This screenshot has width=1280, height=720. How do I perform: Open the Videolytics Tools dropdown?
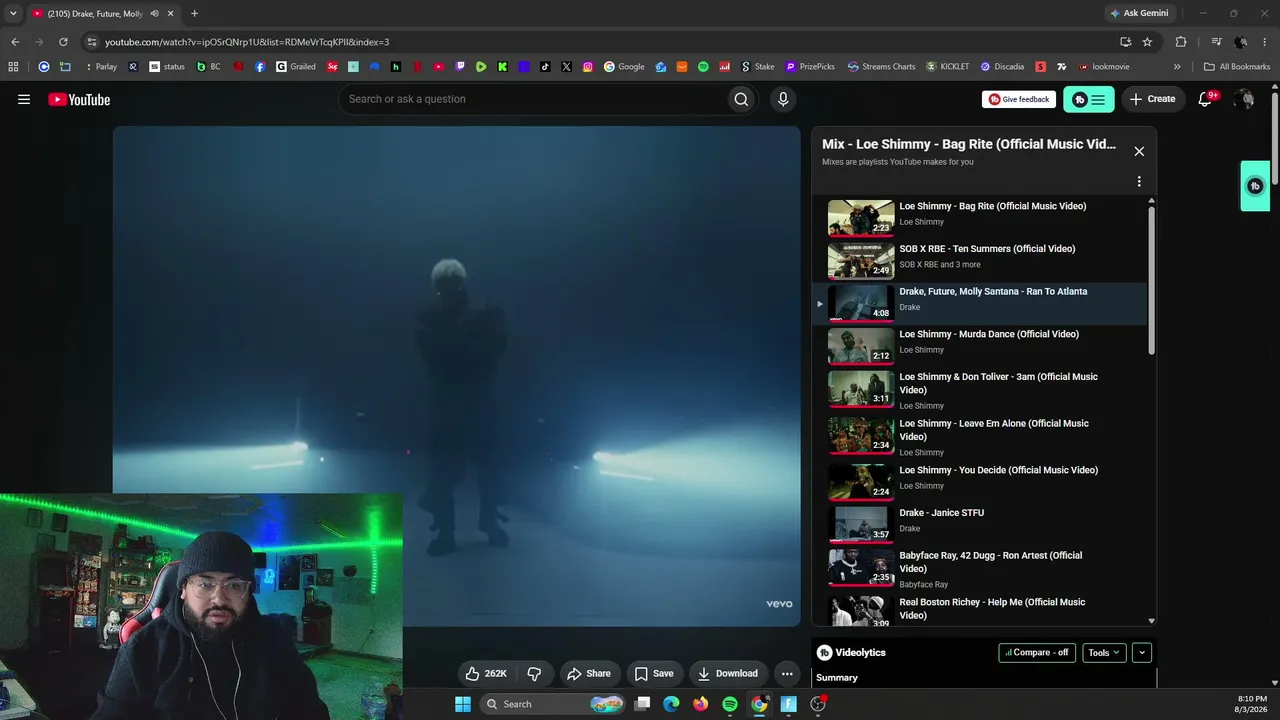(1105, 652)
